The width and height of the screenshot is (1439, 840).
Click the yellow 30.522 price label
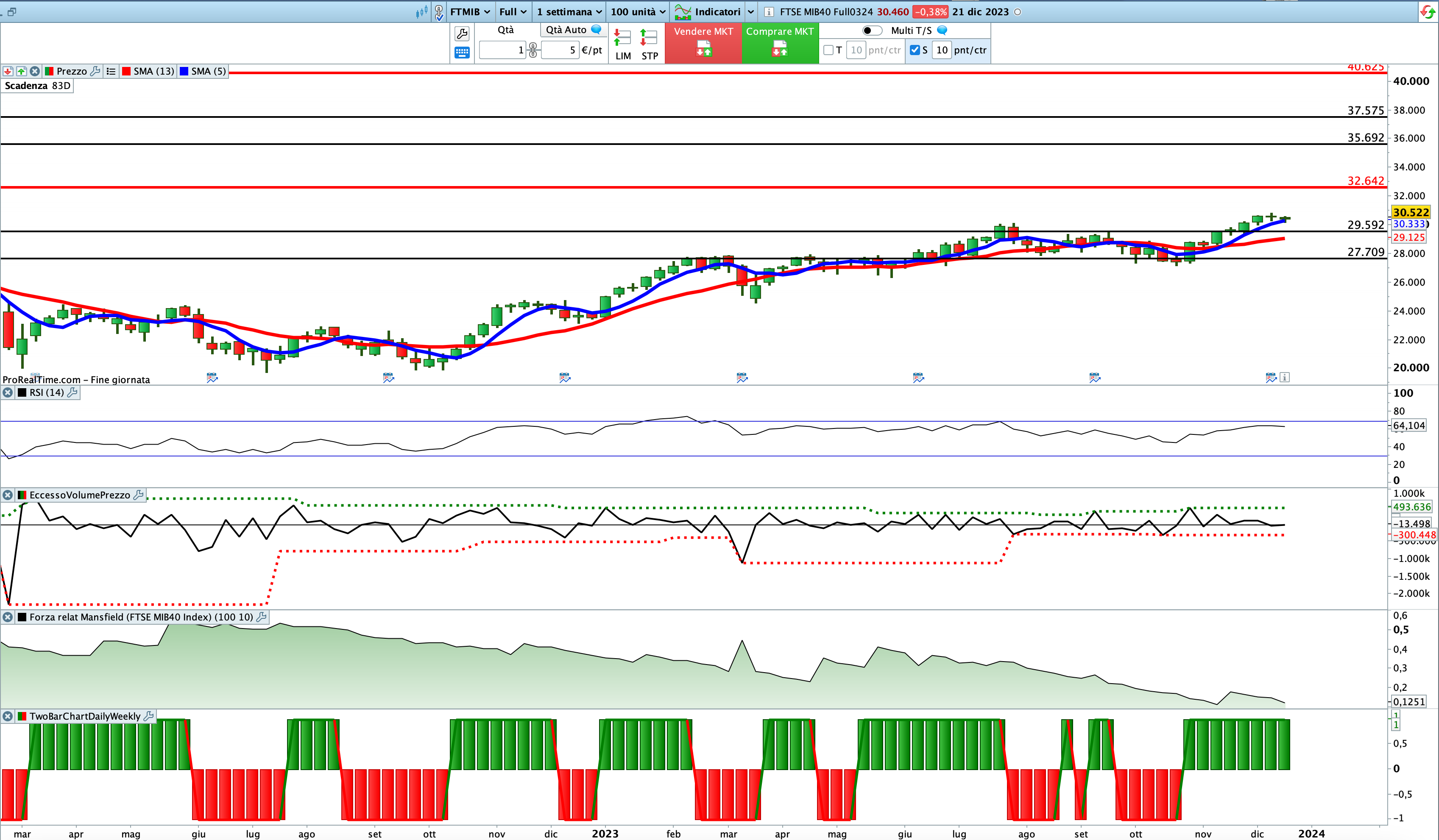point(1411,212)
